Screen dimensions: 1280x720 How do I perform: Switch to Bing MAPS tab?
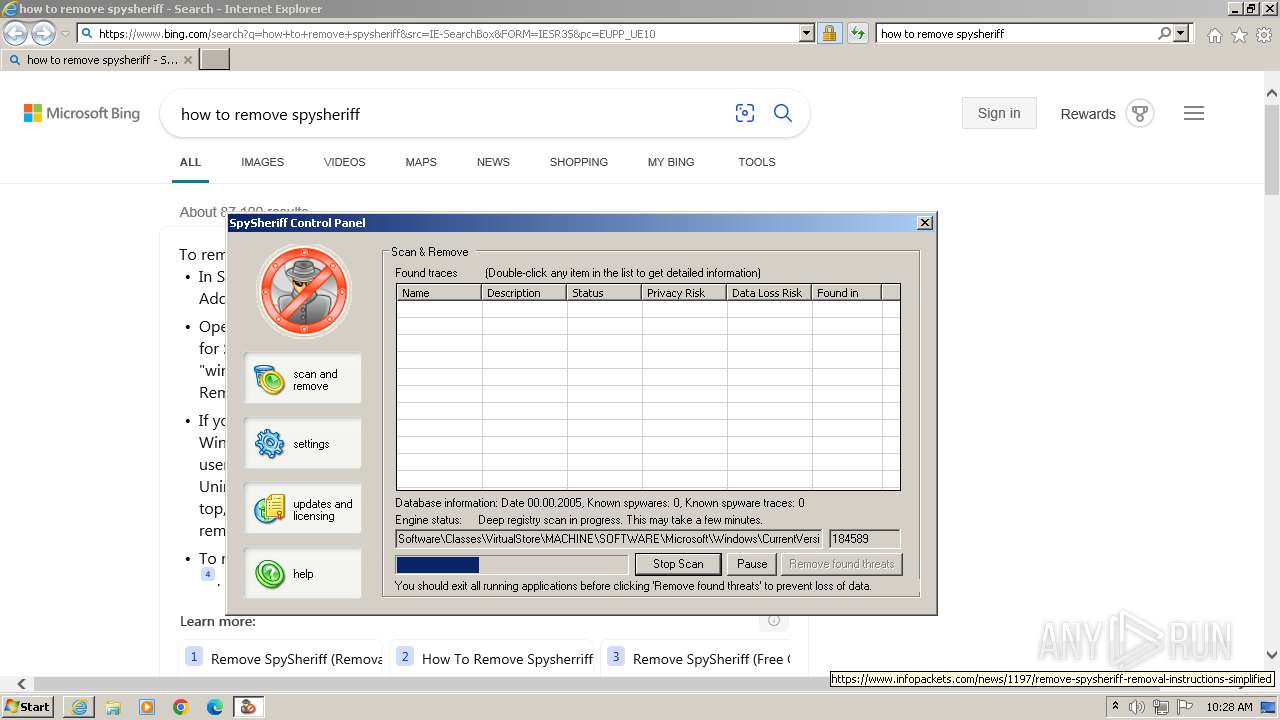421,162
